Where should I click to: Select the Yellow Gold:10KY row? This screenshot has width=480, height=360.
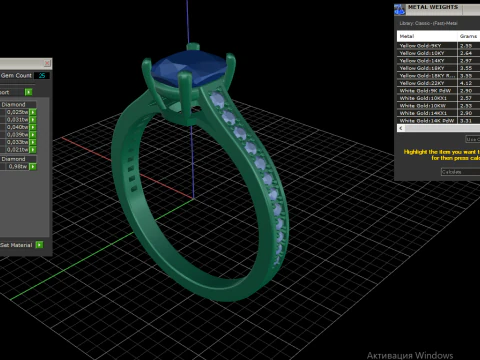pyautogui.click(x=438, y=53)
